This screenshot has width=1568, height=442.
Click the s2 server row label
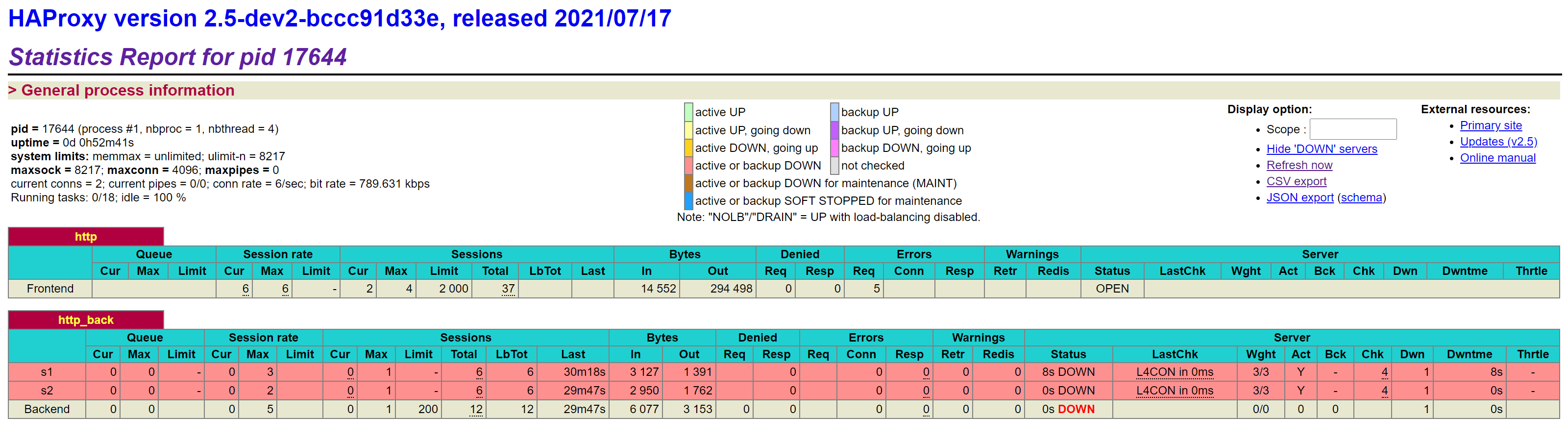pos(47,390)
